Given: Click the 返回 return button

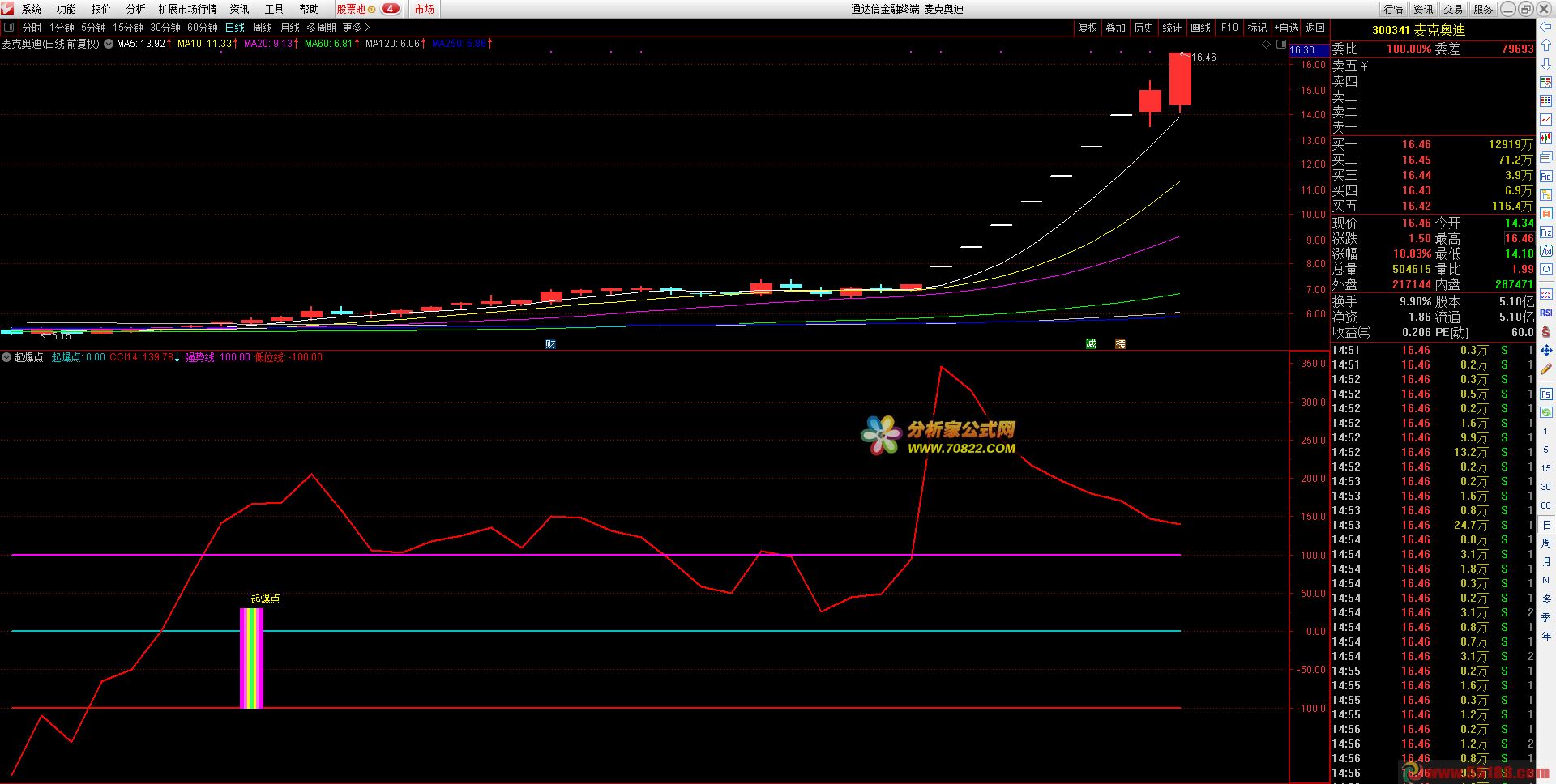Looking at the screenshot, I should coord(1315,28).
